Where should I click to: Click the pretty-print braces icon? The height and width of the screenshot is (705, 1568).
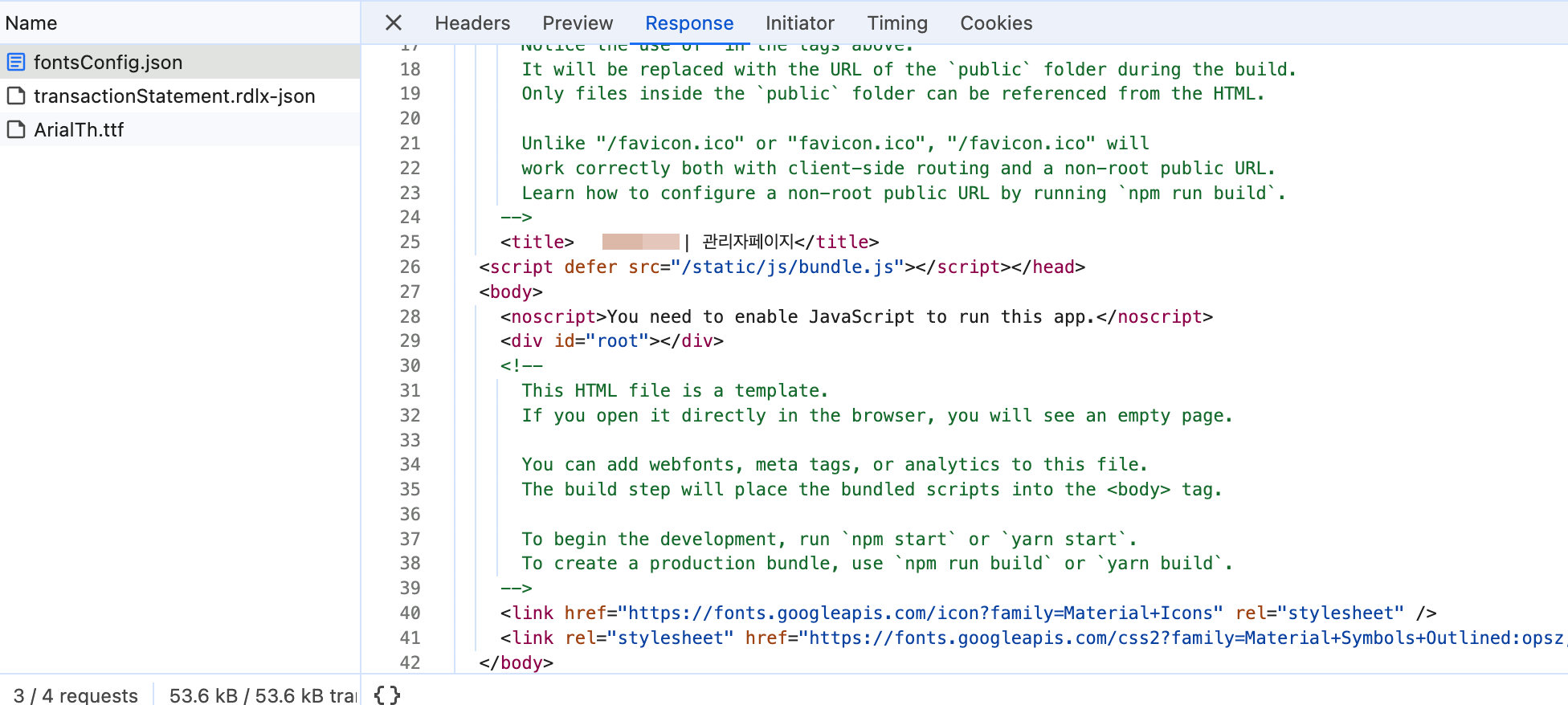[387, 695]
